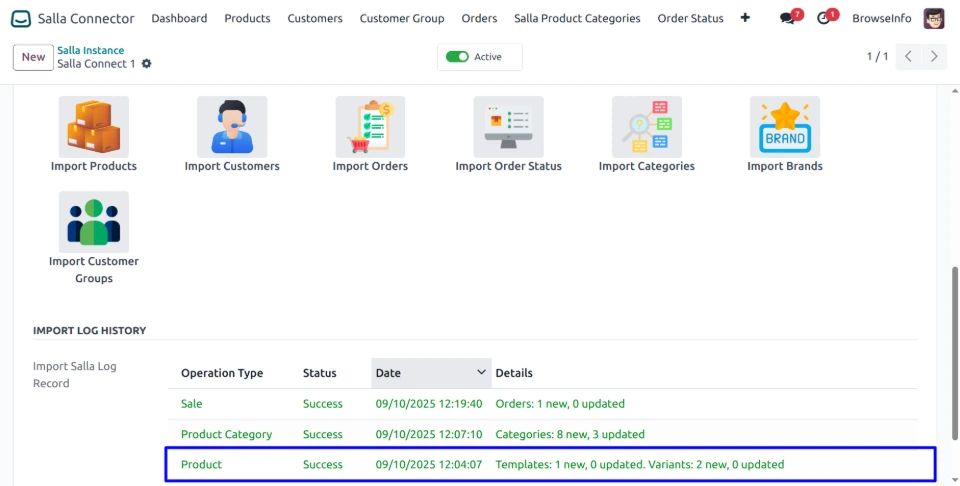Go to next record arrow
The height and width of the screenshot is (486, 960).
click(934, 57)
